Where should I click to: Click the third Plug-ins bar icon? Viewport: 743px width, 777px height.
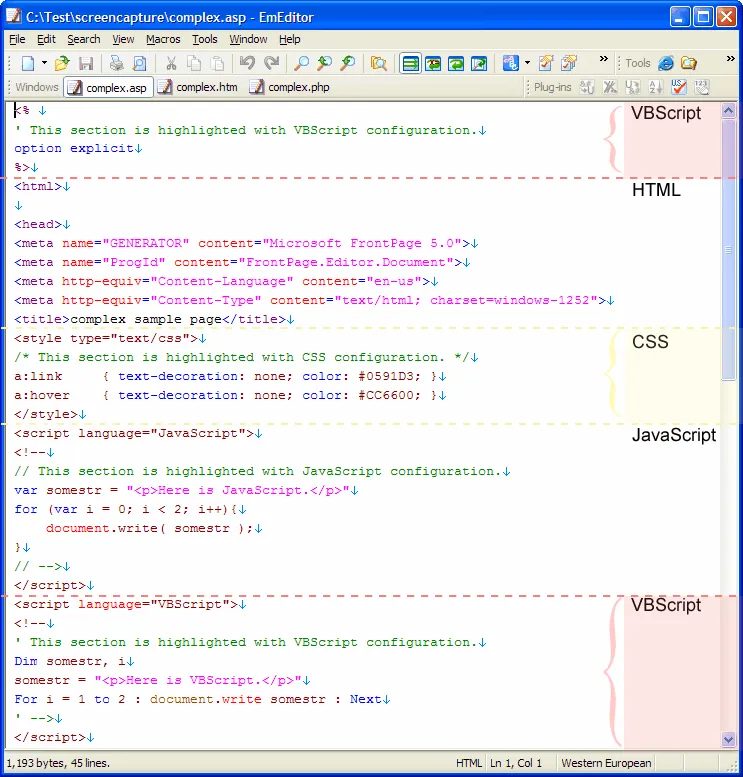click(x=632, y=87)
